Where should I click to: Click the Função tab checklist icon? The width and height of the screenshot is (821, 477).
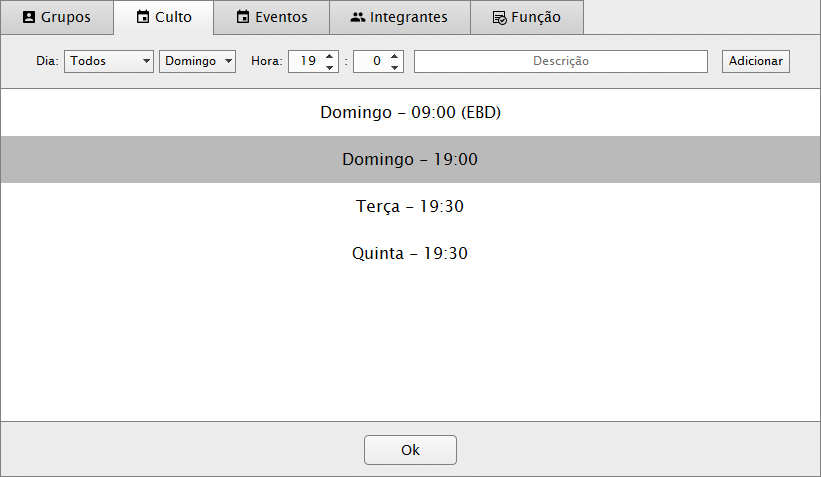point(500,17)
